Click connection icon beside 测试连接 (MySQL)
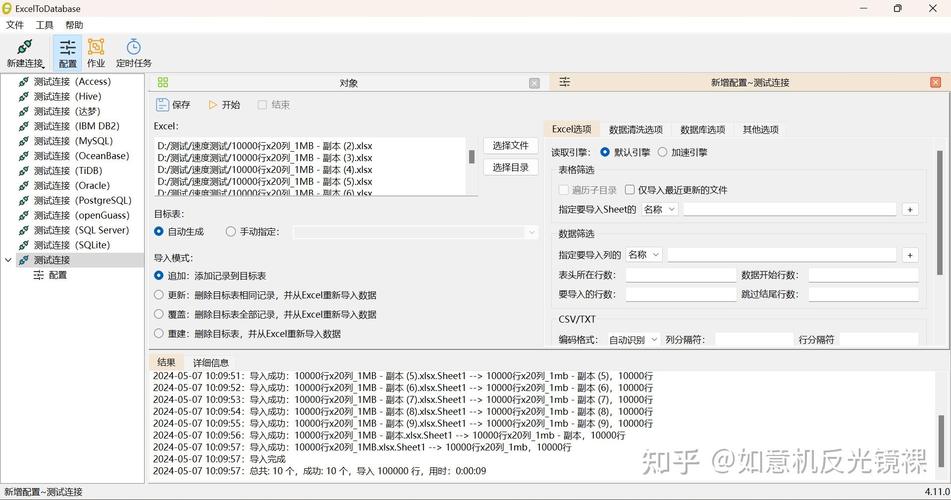 tap(24, 141)
